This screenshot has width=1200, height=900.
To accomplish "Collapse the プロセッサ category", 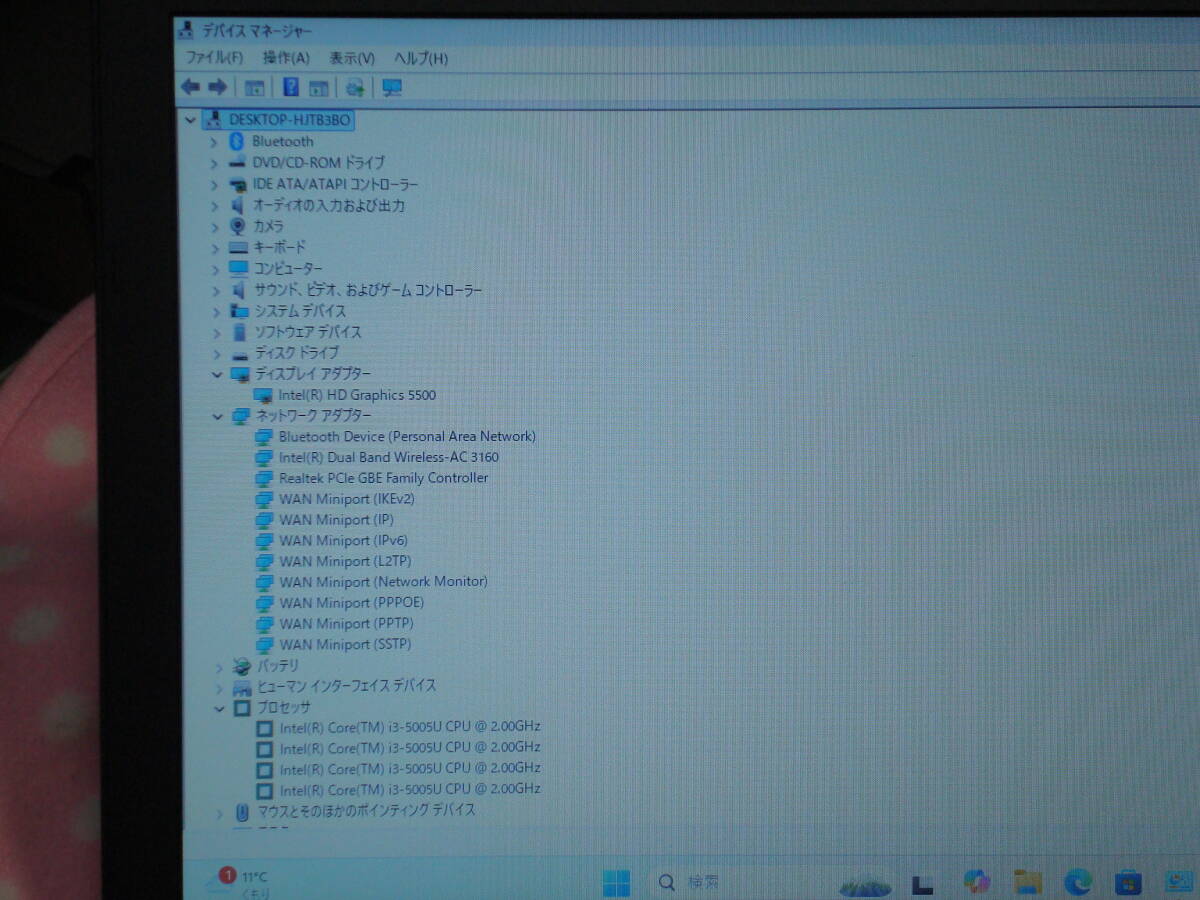I will (219, 708).
